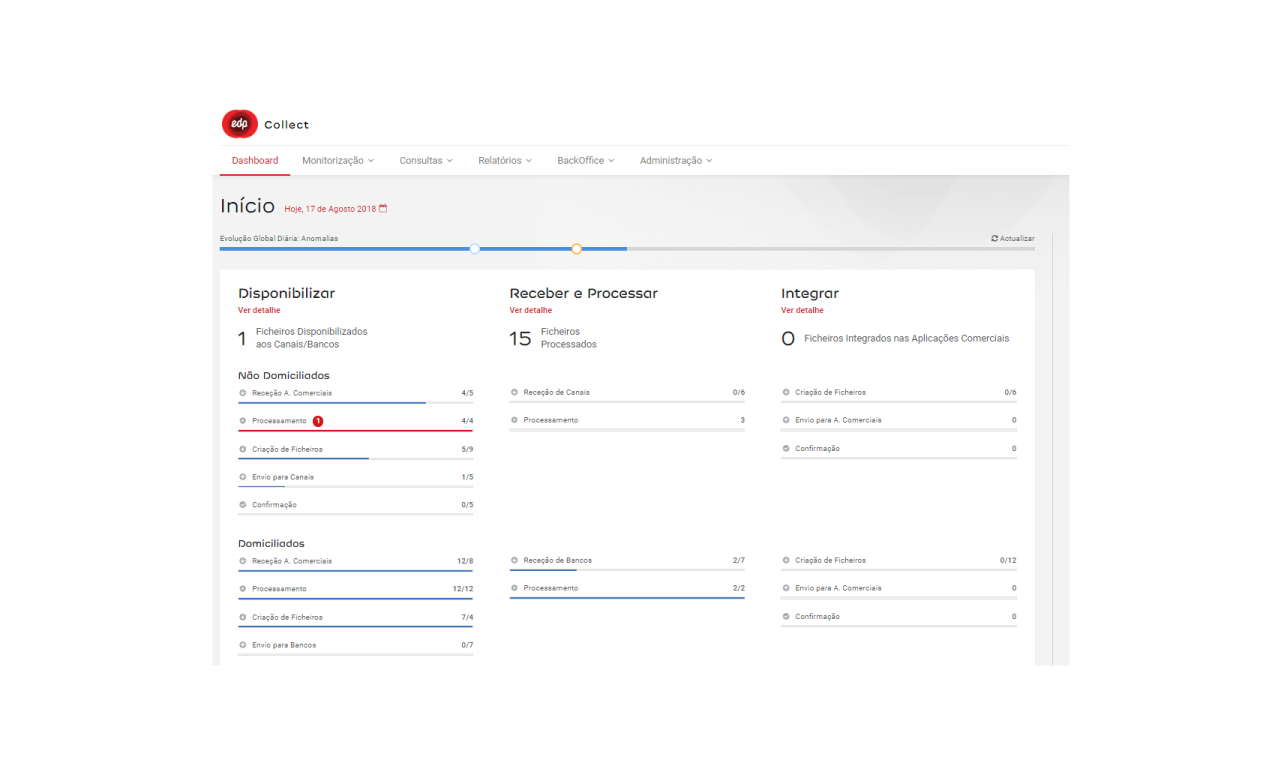Click the EDP logo icon
1280x770 pixels.
(x=240, y=124)
